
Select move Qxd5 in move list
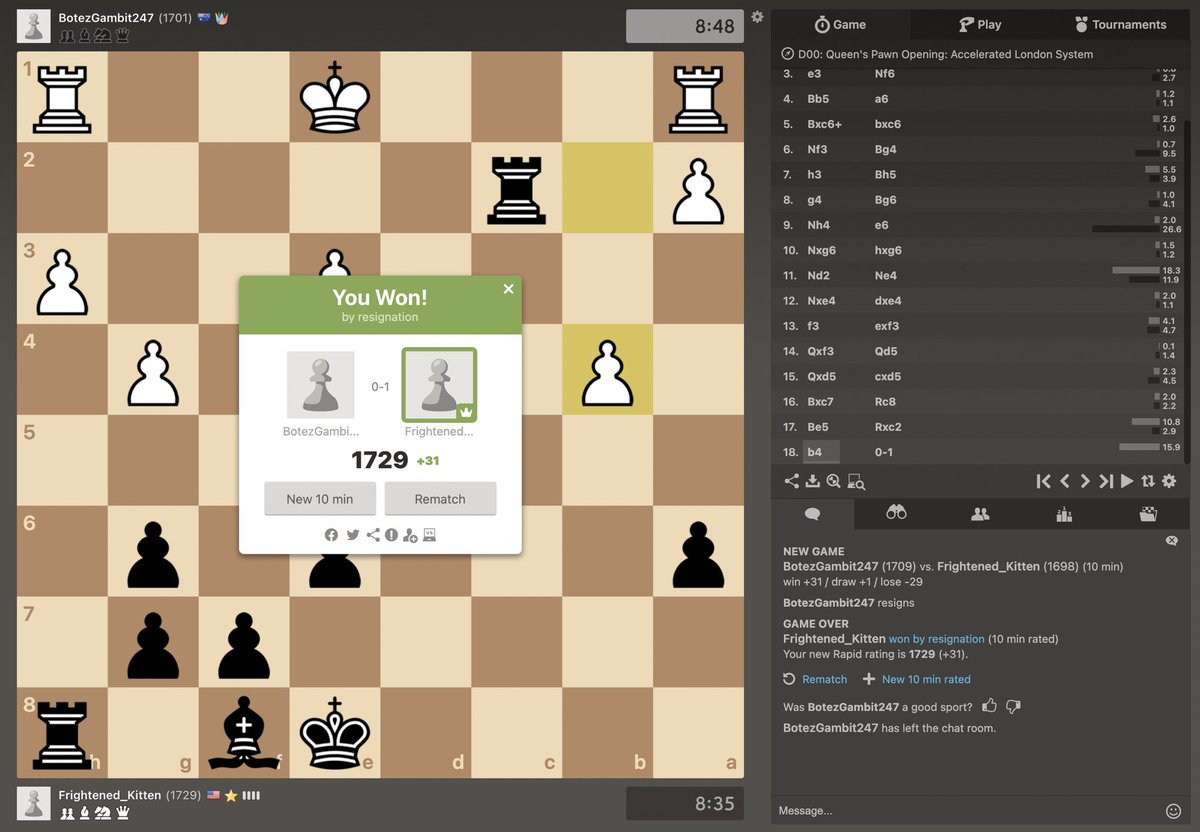[x=824, y=377]
